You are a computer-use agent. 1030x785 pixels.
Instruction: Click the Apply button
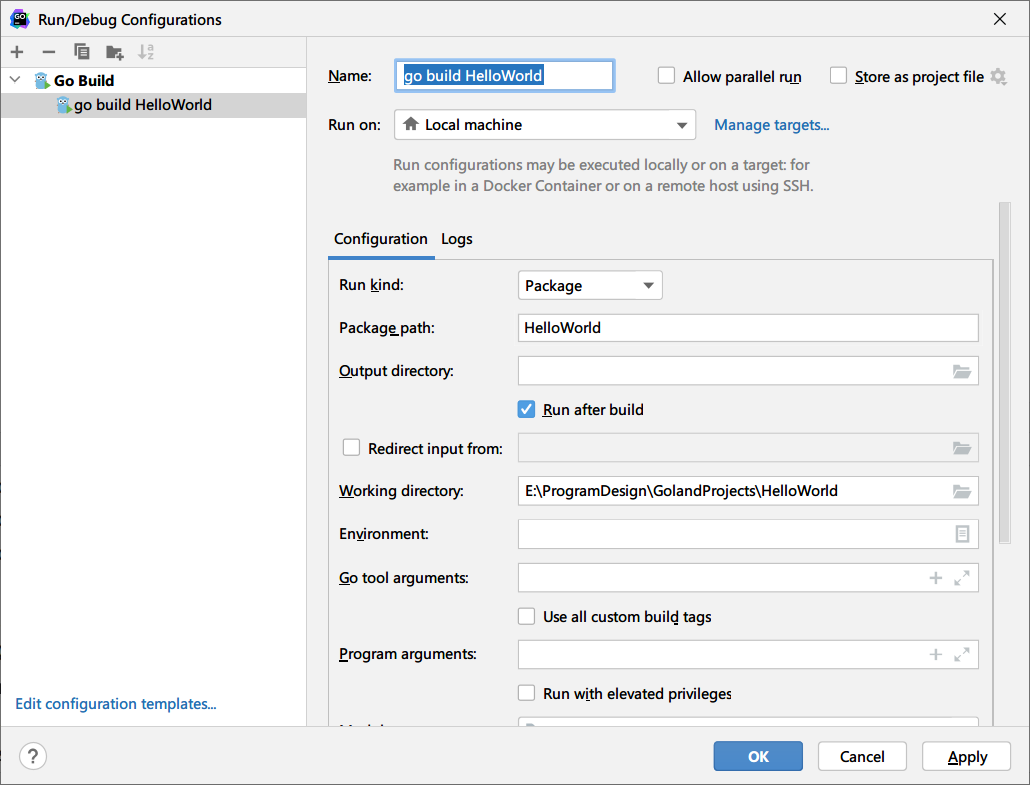coord(967,756)
